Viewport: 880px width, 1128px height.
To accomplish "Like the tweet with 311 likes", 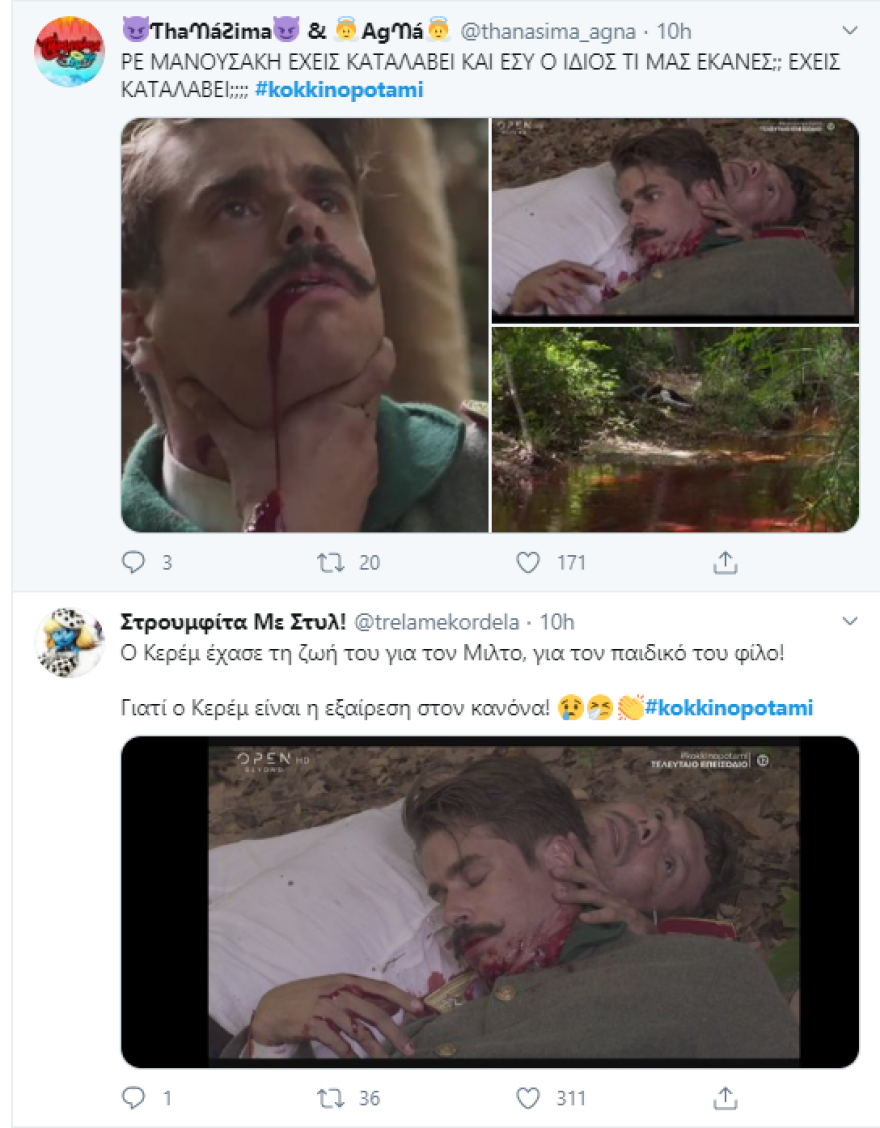I will 528,1098.
